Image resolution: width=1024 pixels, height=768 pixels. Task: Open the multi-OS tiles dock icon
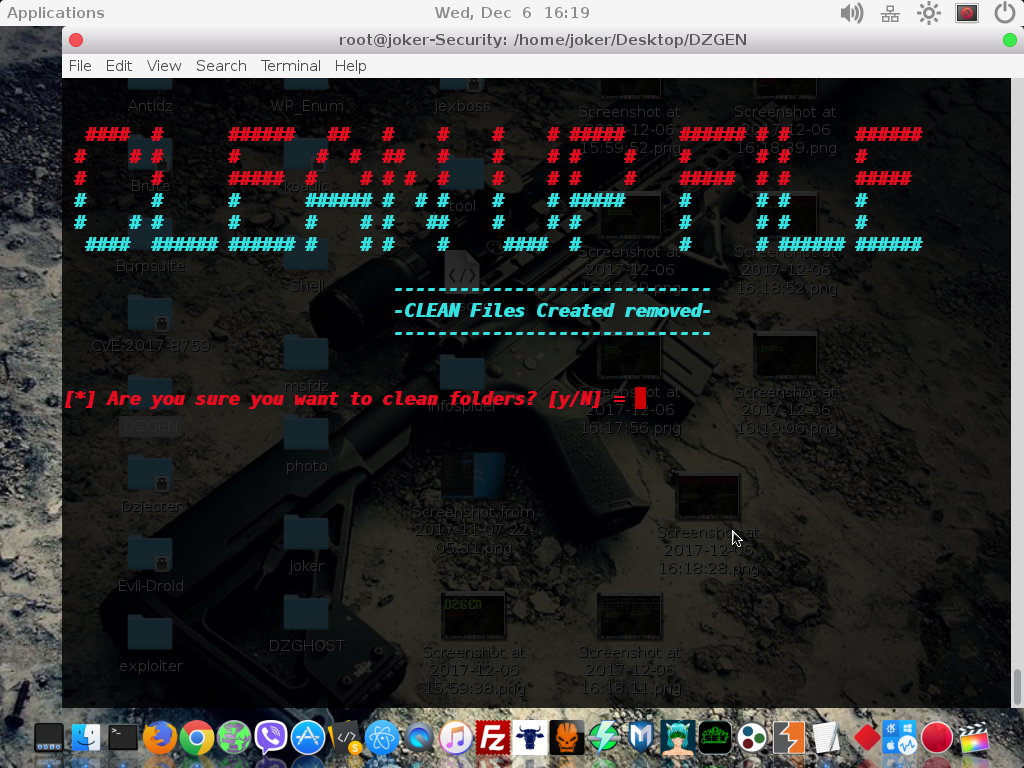tap(900, 738)
